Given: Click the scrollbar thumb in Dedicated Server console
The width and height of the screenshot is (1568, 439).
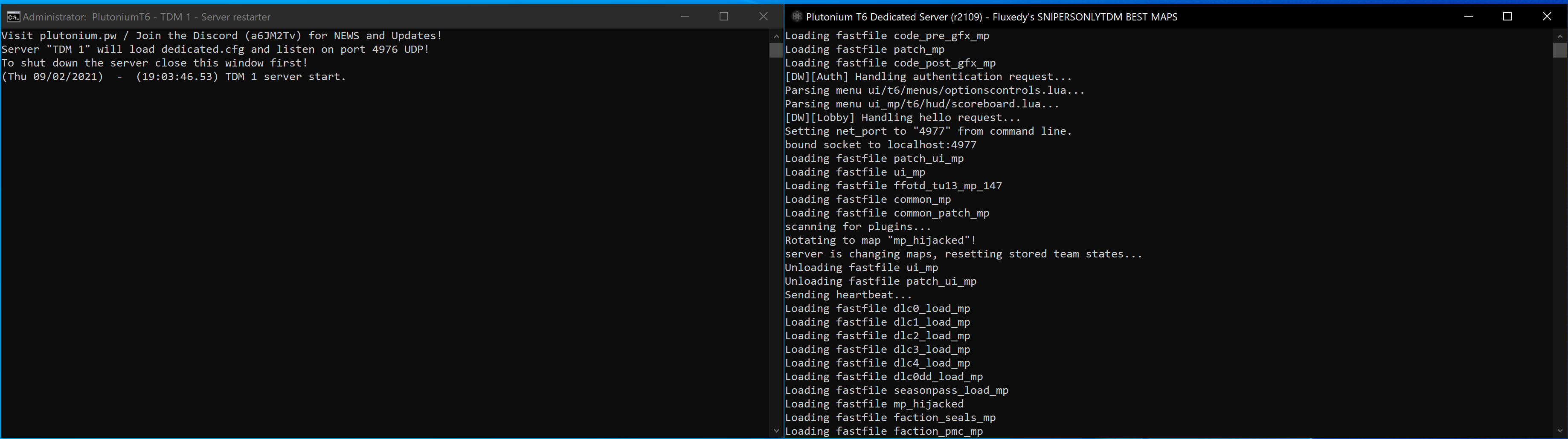Looking at the screenshot, I should [x=1559, y=50].
